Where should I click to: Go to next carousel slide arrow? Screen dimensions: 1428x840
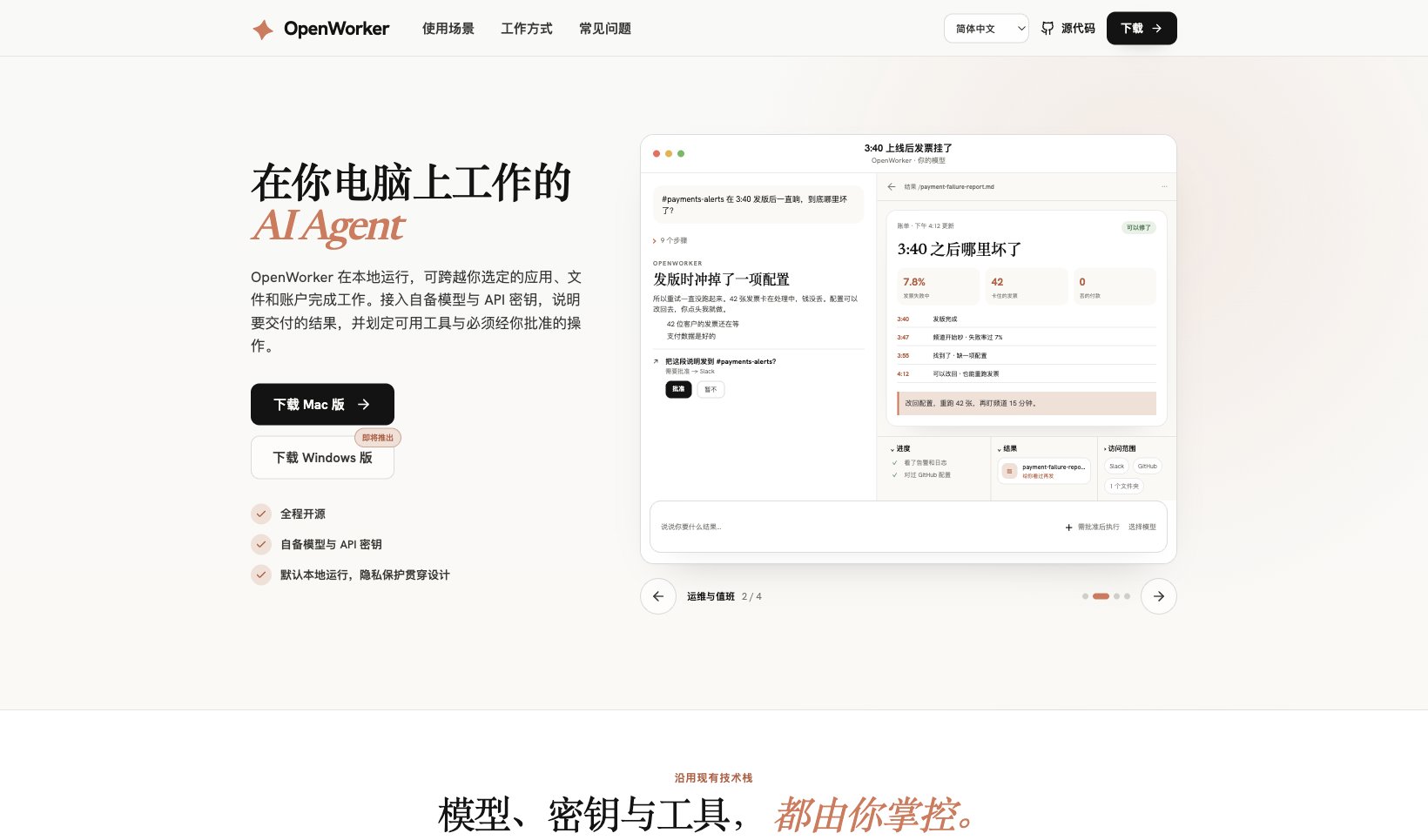click(x=1159, y=596)
